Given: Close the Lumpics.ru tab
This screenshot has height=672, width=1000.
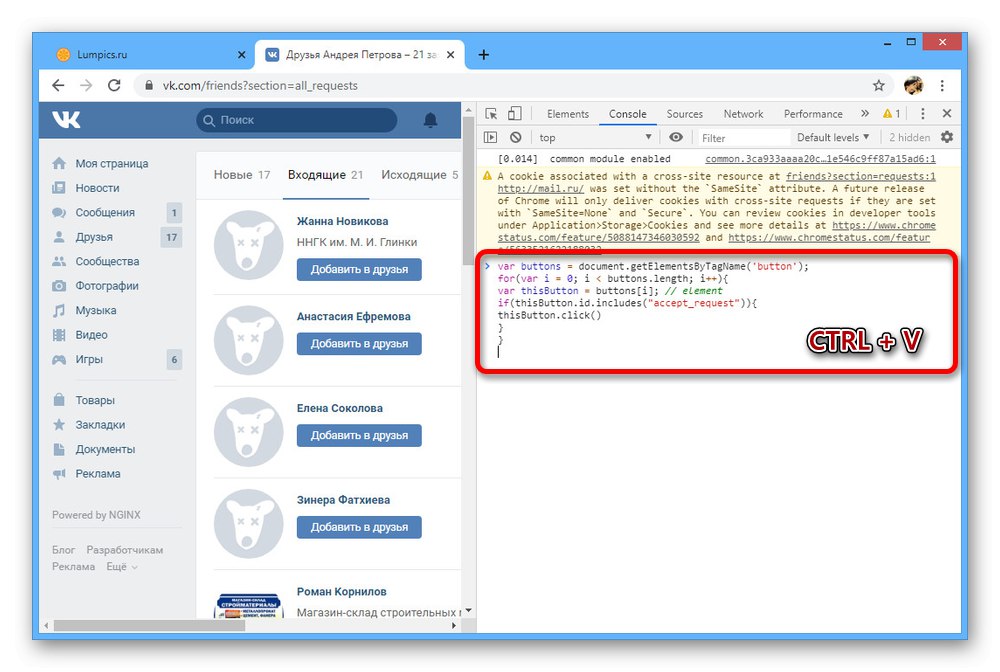Looking at the screenshot, I should pyautogui.click(x=241, y=55).
